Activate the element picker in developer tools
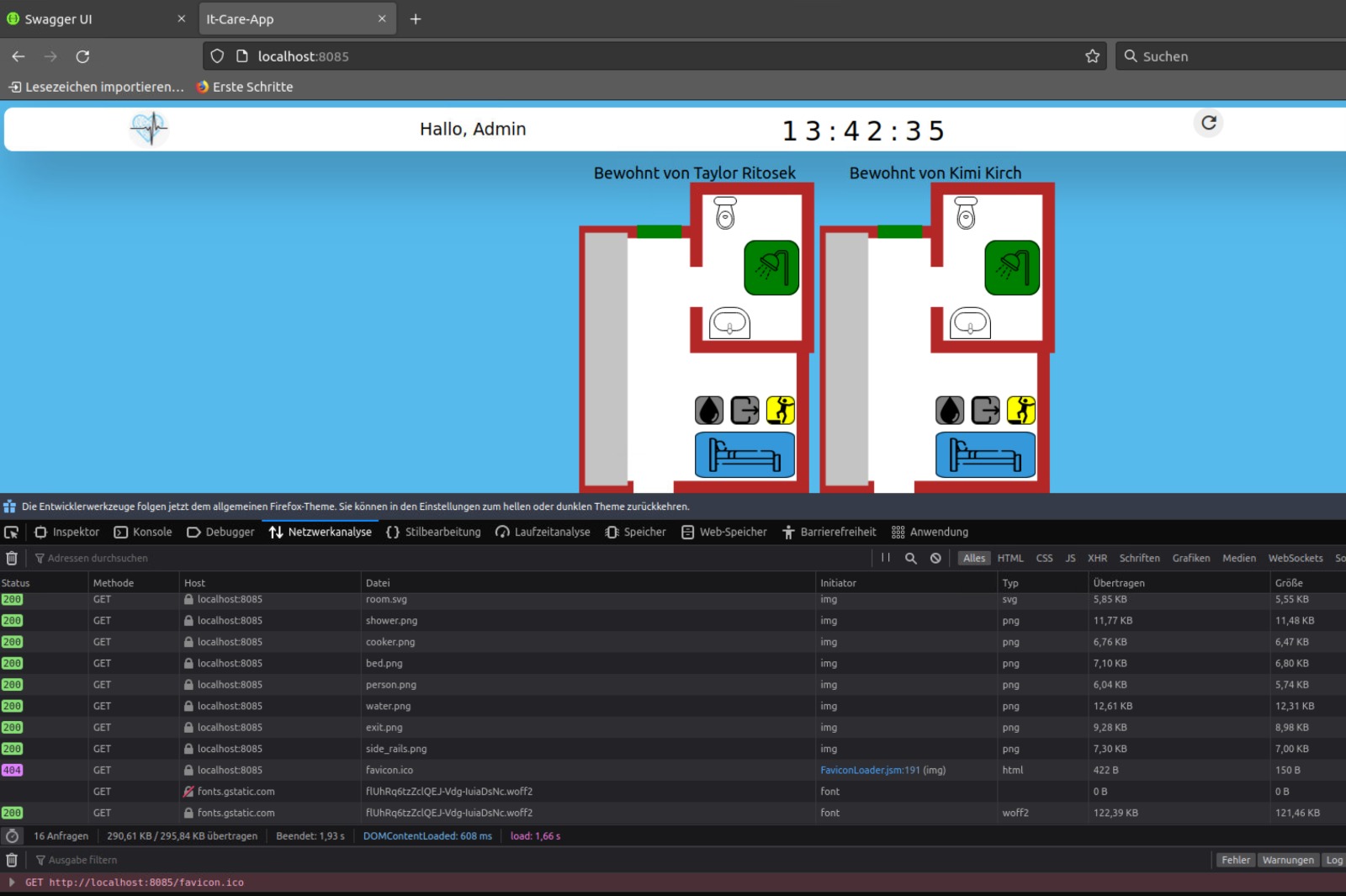The image size is (1346, 896). (x=12, y=533)
